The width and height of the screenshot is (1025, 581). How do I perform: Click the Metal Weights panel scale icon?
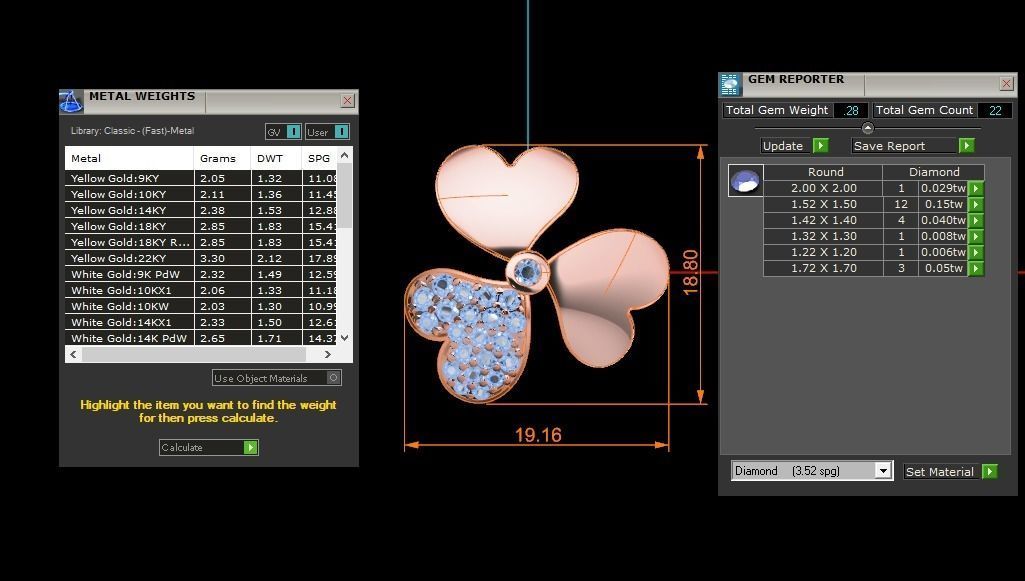(71, 101)
